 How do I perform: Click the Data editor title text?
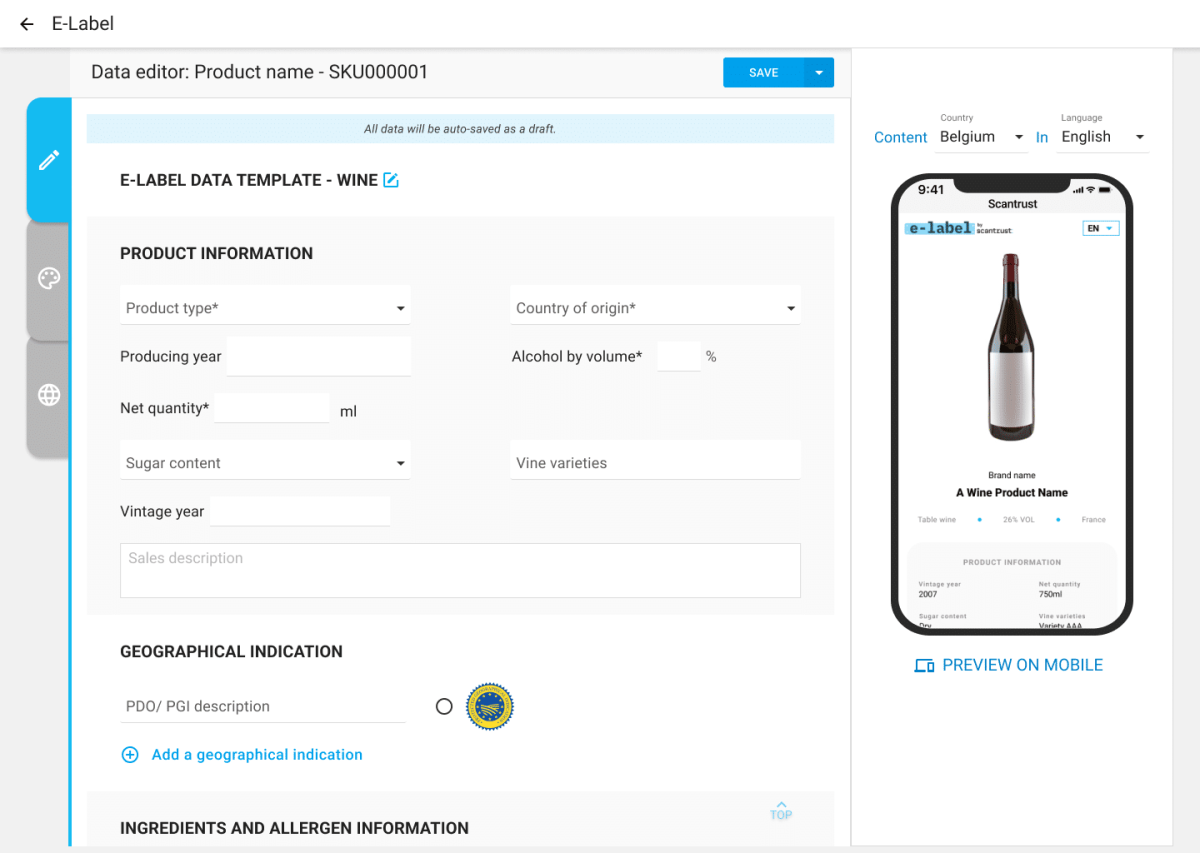click(x=260, y=72)
